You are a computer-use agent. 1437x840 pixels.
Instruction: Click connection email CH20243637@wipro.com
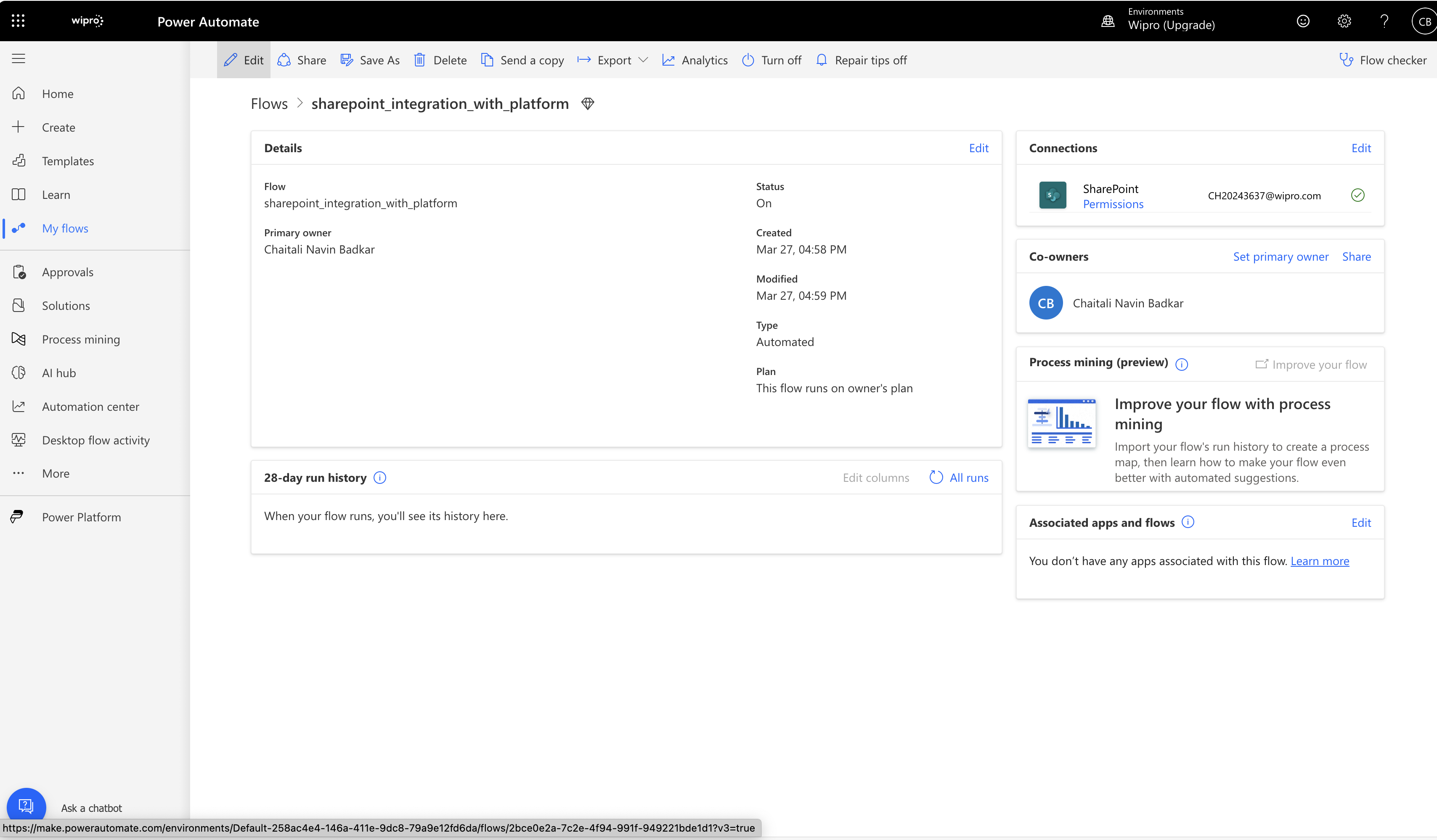pos(1264,195)
